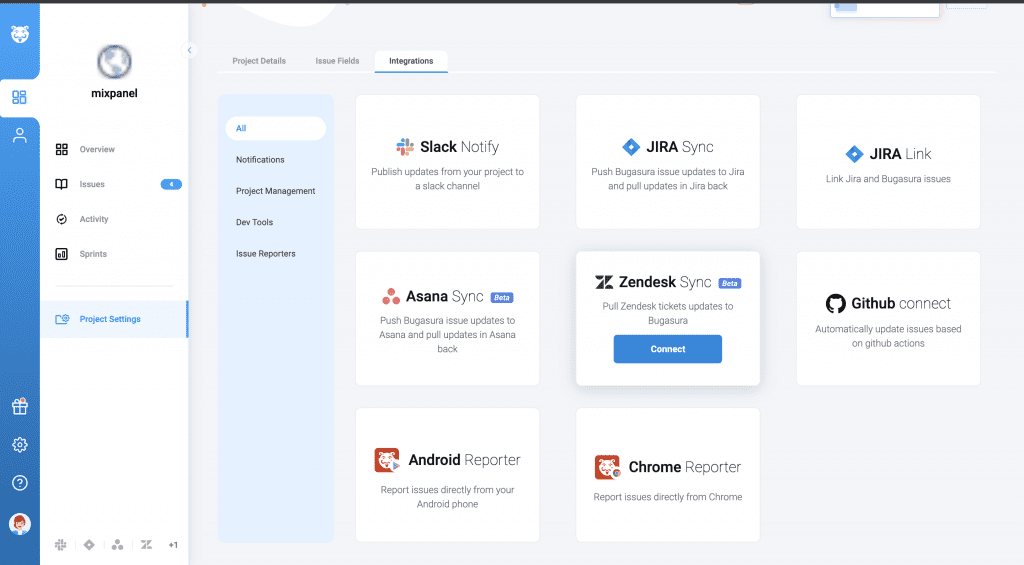Filter integrations by Notifications
This screenshot has width=1024, height=565.
(260, 160)
